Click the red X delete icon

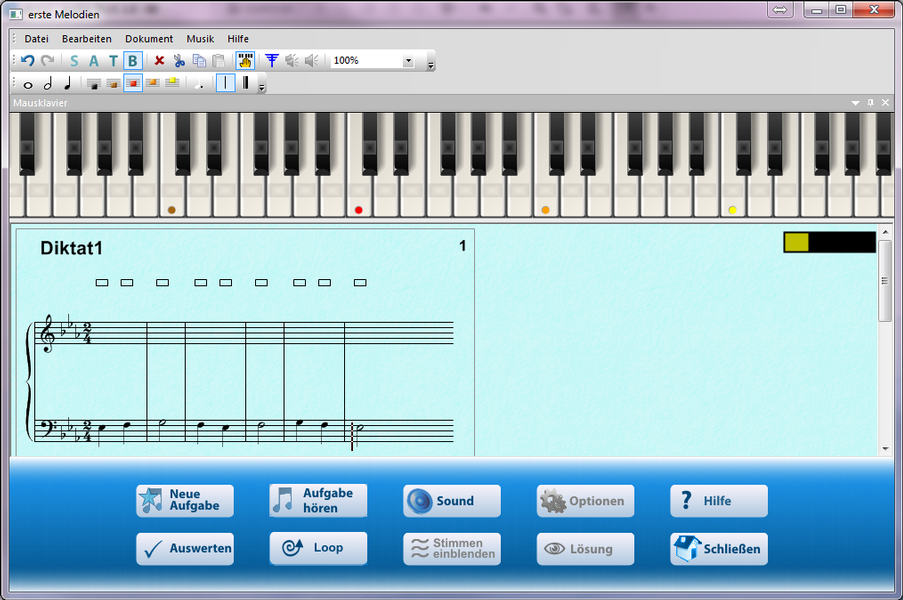(x=159, y=61)
